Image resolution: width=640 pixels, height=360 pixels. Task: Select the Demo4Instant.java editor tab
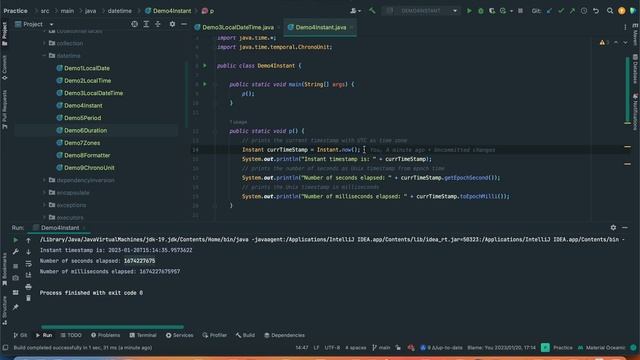(320, 27)
